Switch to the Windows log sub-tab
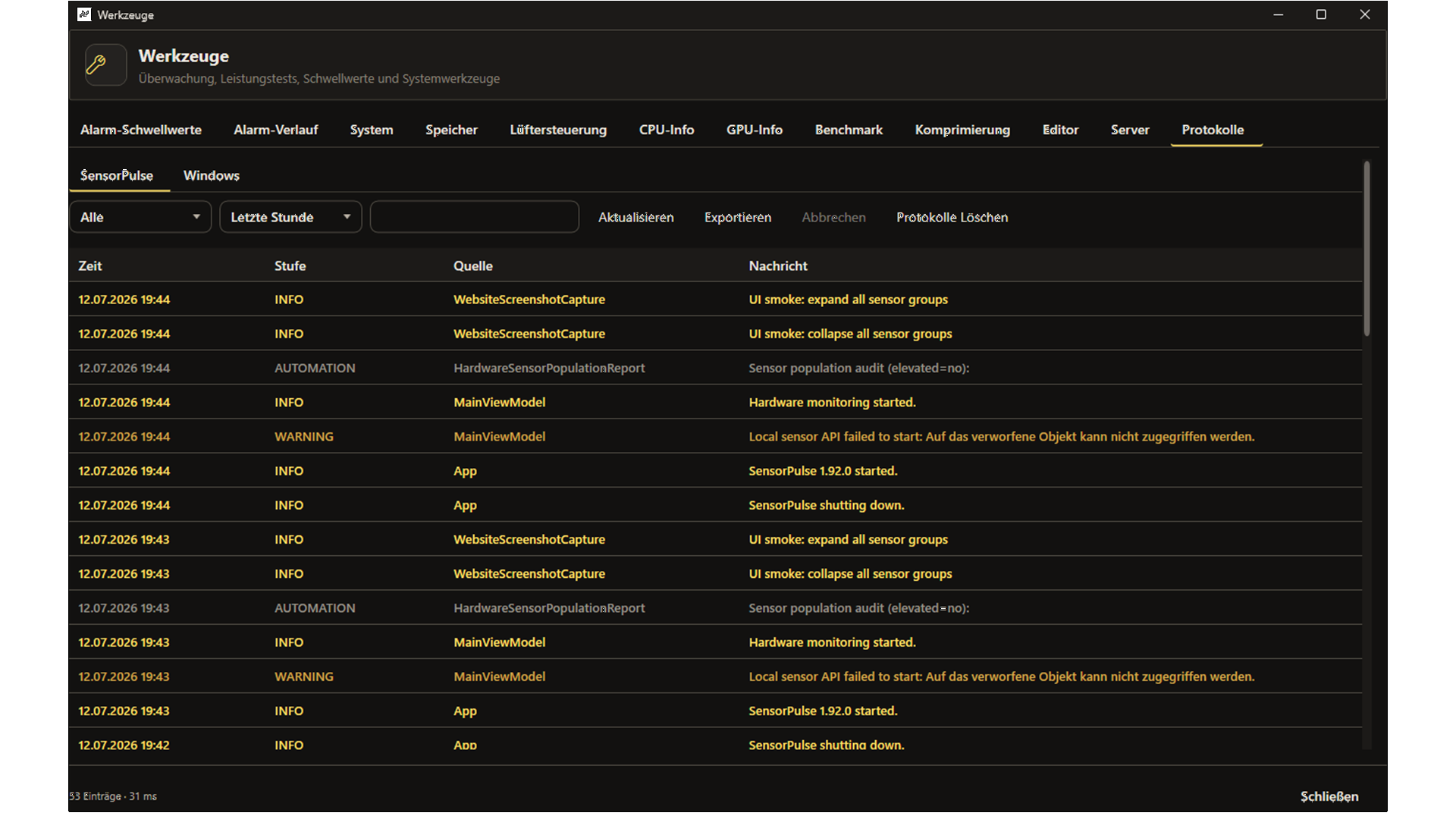Image resolution: width=1456 pixels, height=819 pixels. 212,176
